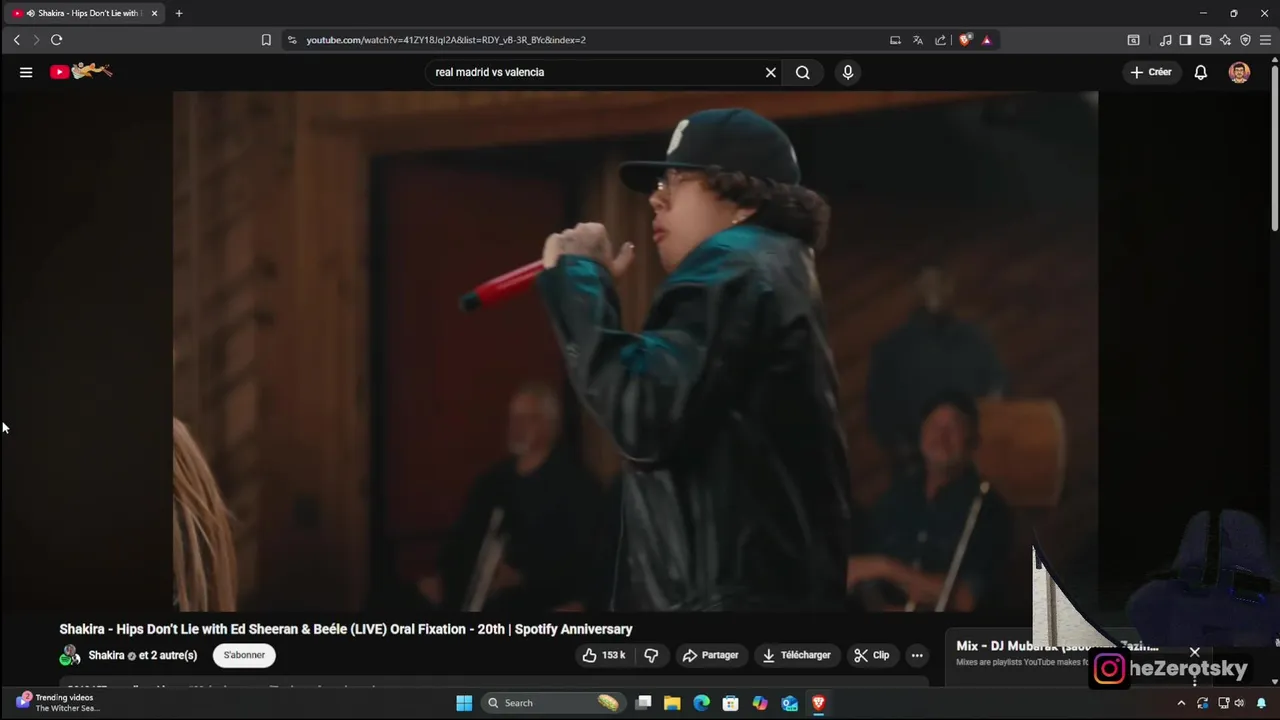Viewport: 1280px width, 720px height.
Task: Click the taskbar Search box
Action: tap(552, 703)
